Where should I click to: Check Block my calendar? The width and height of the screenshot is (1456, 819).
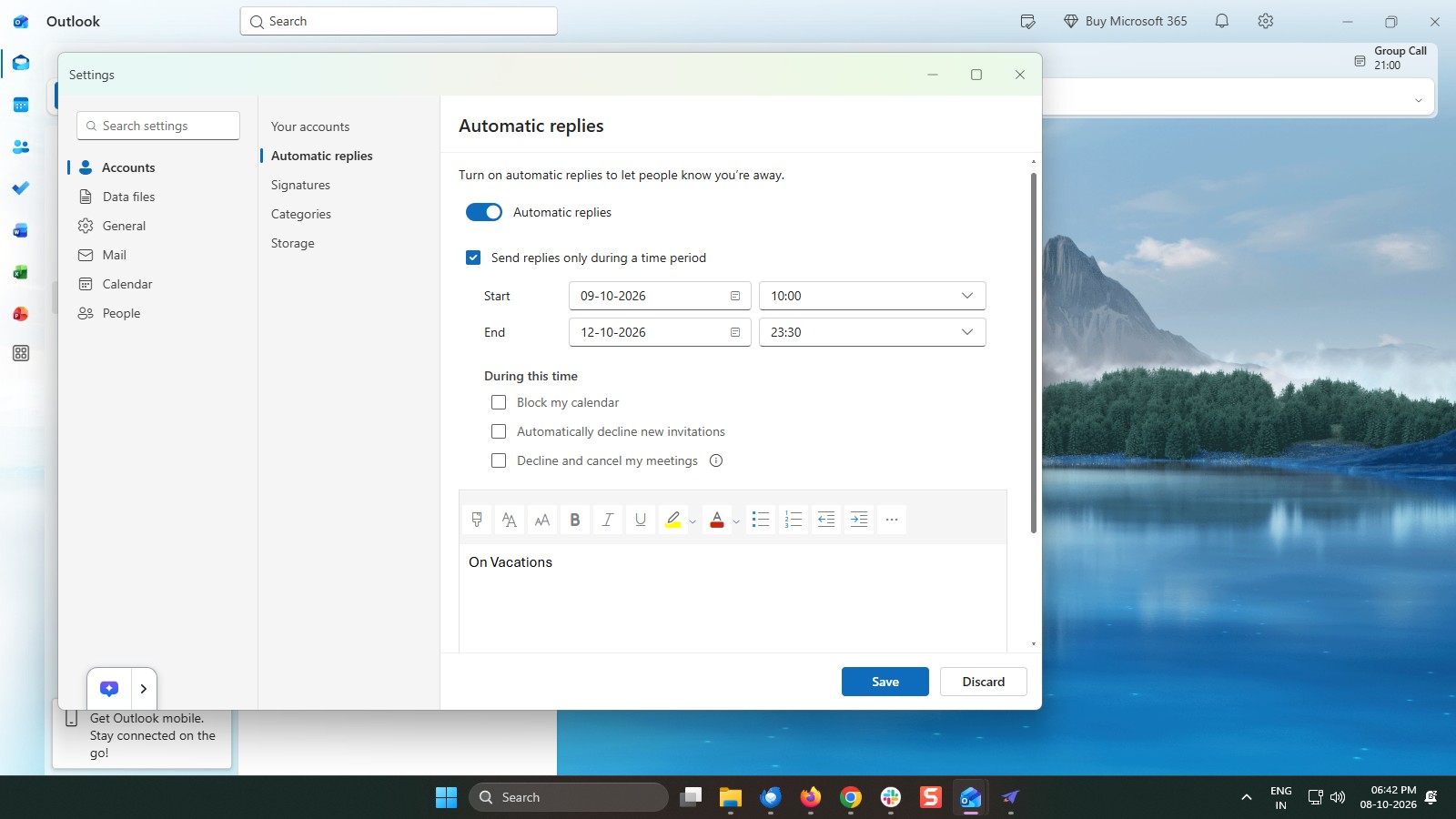tap(499, 402)
